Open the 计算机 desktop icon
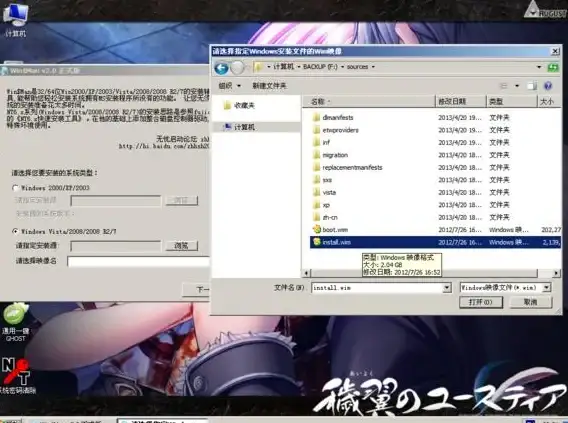This screenshot has height=423, width=568. click(x=16, y=20)
